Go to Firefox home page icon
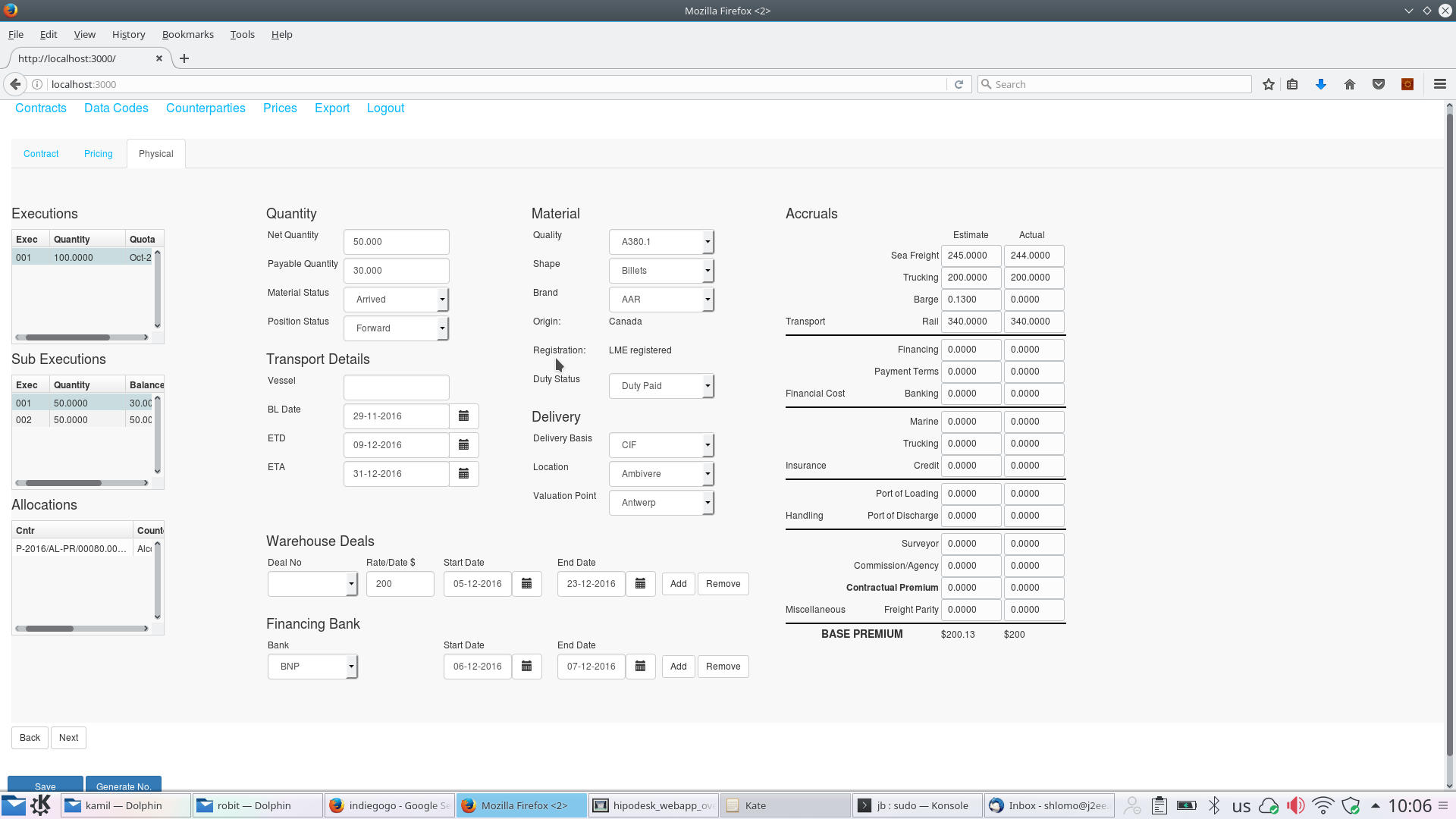This screenshot has width=1456, height=819. tap(1349, 84)
